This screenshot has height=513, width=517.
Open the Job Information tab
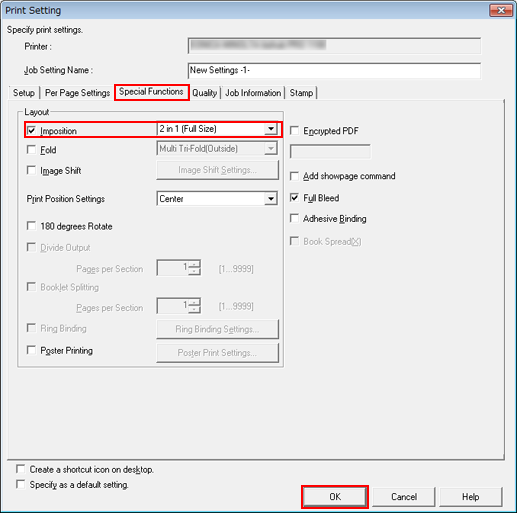253,93
